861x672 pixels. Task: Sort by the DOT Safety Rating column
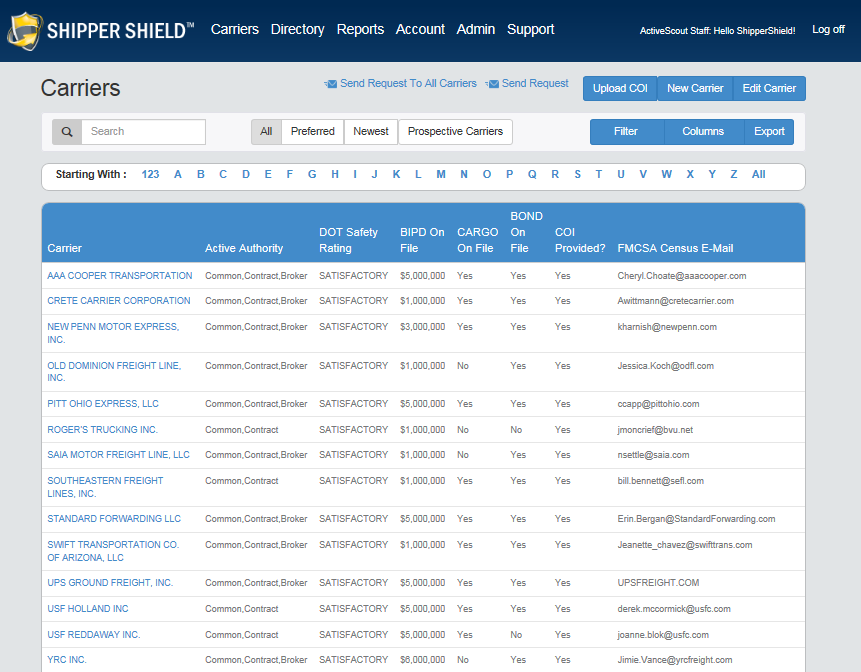pyautogui.click(x=348, y=240)
